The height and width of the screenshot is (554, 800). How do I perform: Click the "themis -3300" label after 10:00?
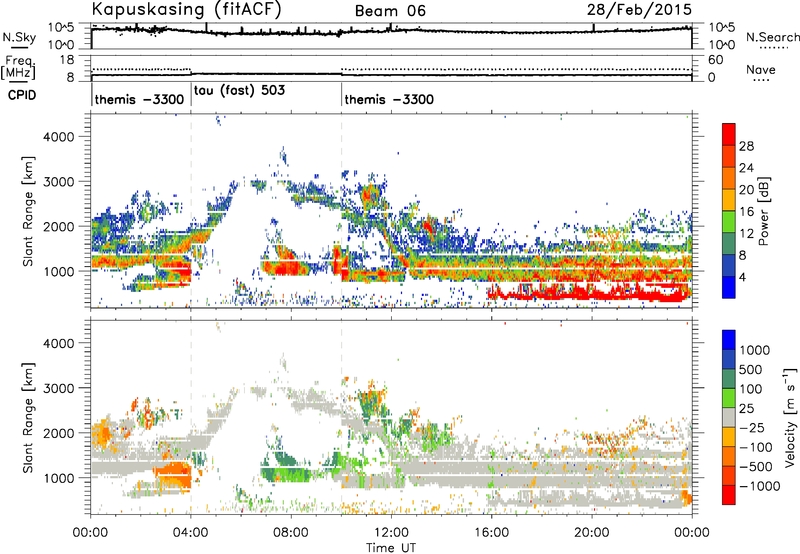click(389, 99)
